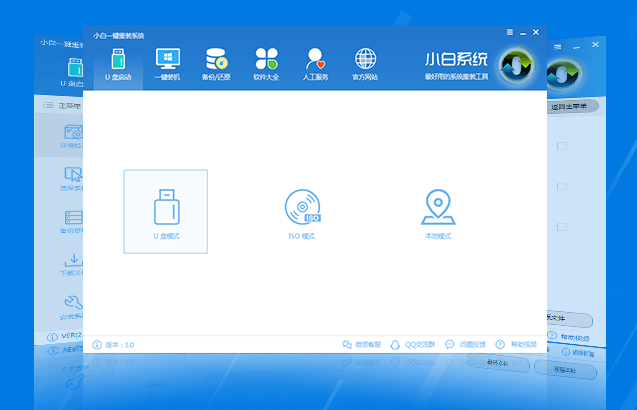Go to the 软件大全 tab
The height and width of the screenshot is (410, 637).
pos(266,65)
